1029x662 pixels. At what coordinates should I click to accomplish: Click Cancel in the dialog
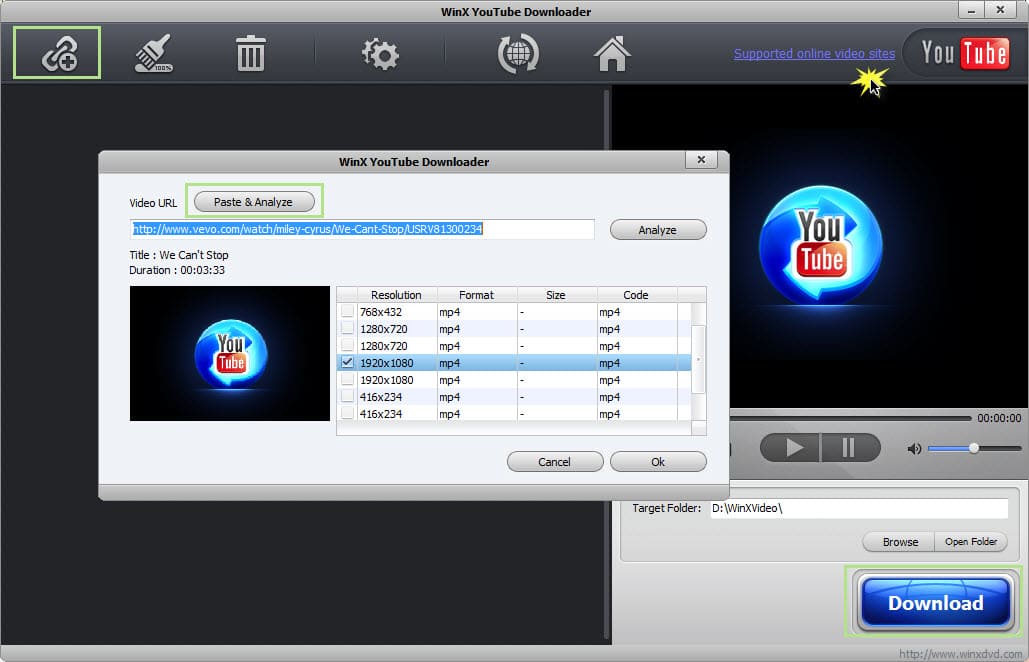(555, 462)
